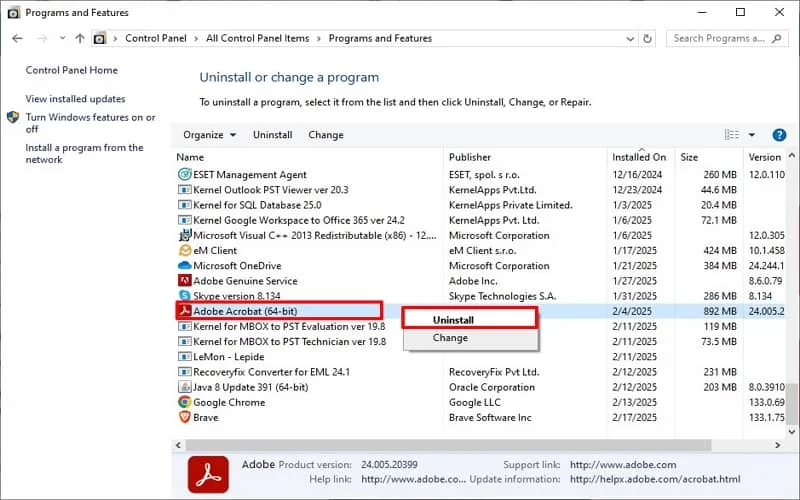The width and height of the screenshot is (800, 500).
Task: Open Turn Windows features on or off
Action: [x=90, y=123]
